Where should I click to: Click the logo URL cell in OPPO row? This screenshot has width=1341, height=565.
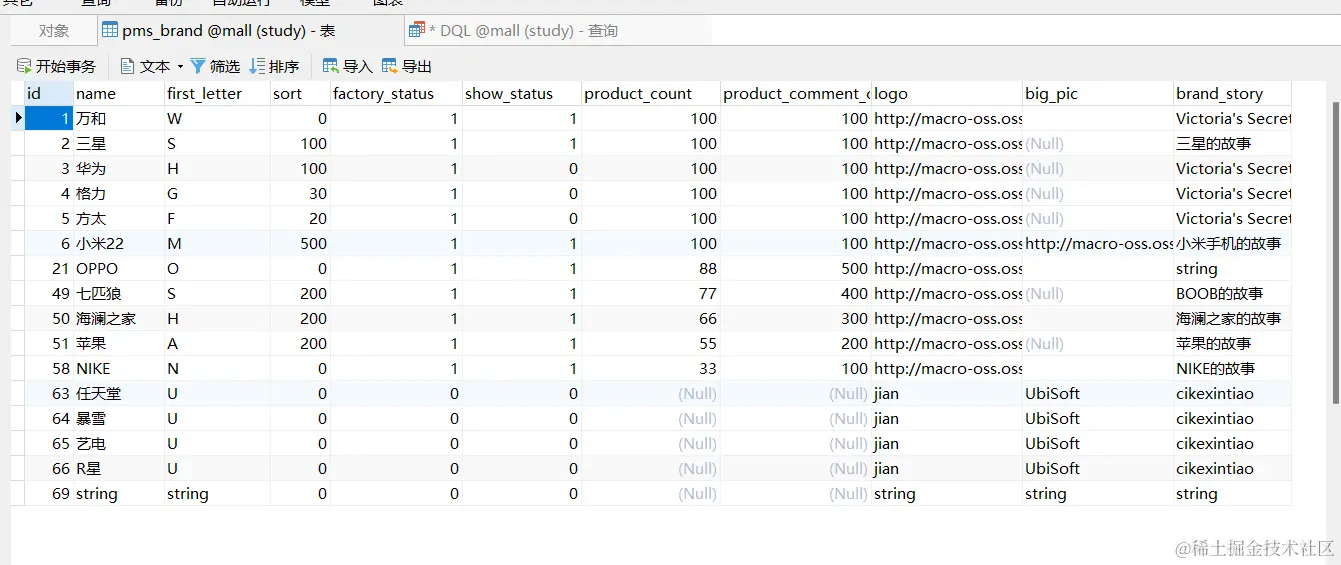[x=946, y=268]
